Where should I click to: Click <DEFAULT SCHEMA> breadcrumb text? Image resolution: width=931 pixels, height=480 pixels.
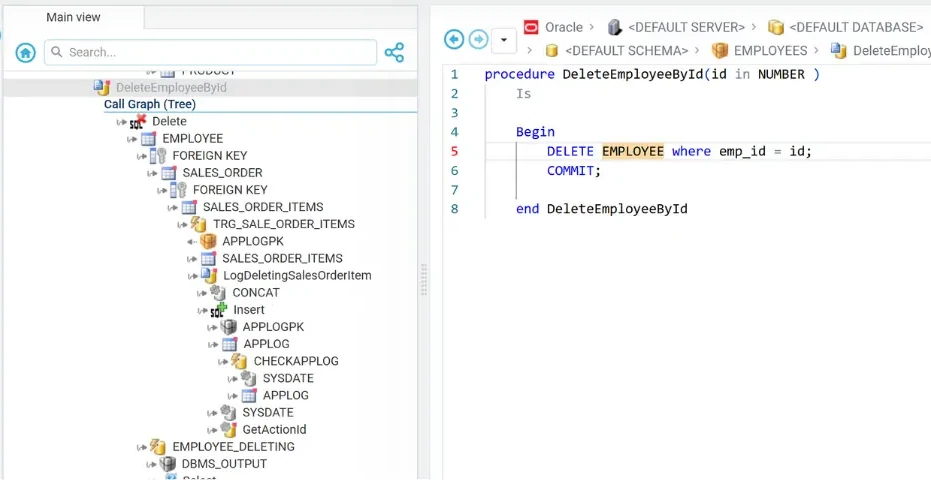click(x=626, y=50)
